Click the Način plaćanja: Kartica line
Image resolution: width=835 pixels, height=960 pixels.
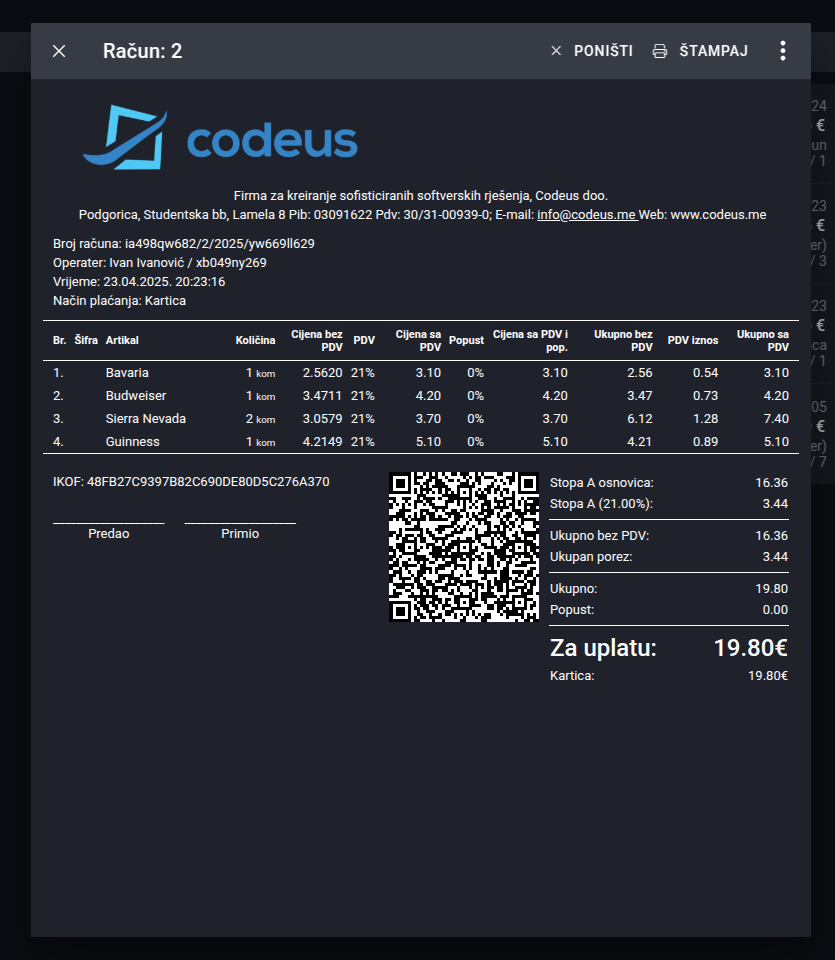pyautogui.click(x=119, y=301)
